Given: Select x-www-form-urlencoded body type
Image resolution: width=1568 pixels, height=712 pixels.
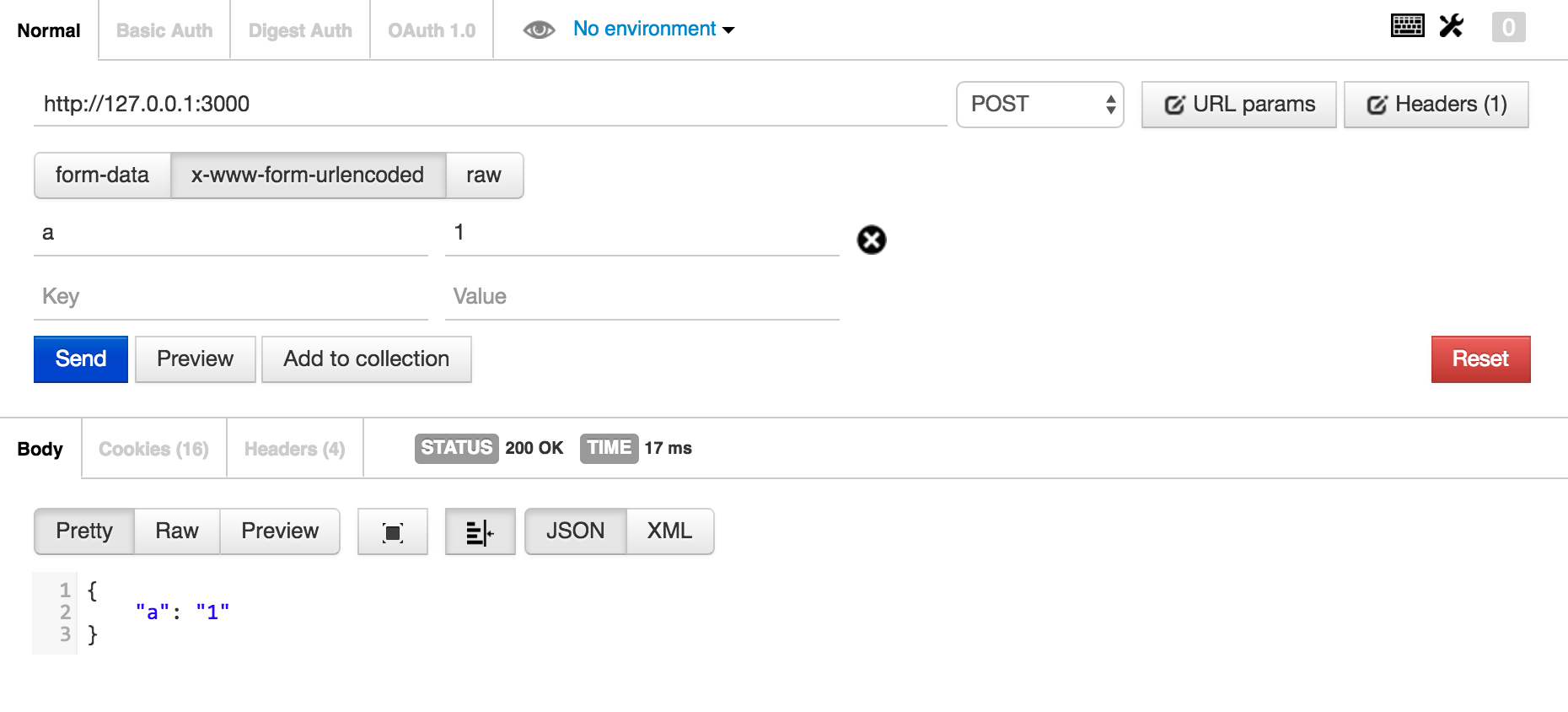Looking at the screenshot, I should coord(308,175).
